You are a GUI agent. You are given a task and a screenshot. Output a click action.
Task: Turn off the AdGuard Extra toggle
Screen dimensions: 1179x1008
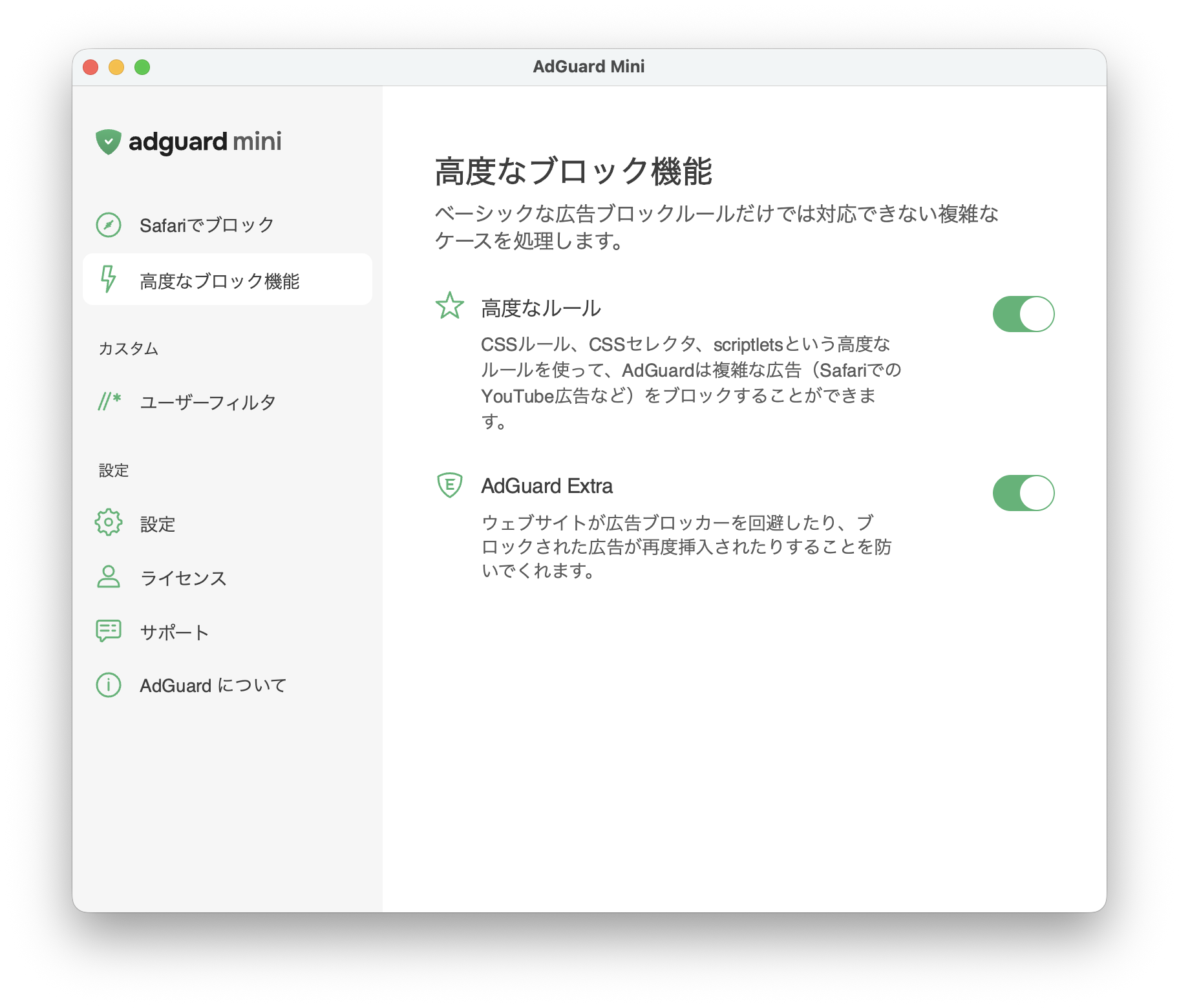click(x=1024, y=493)
